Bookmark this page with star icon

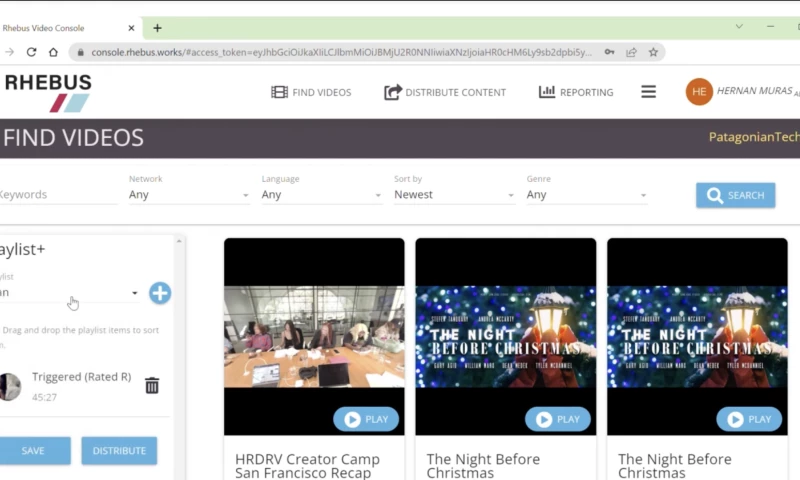tap(653, 52)
